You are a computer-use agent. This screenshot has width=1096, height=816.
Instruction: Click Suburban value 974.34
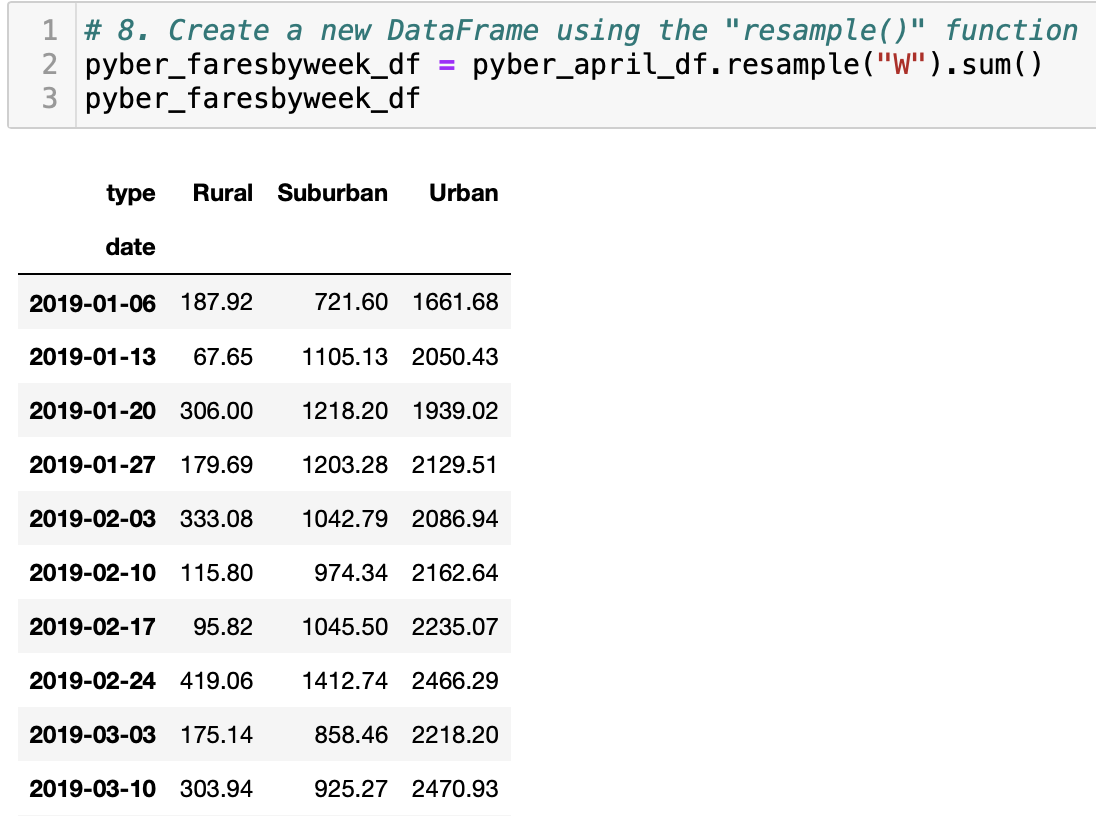(351, 573)
